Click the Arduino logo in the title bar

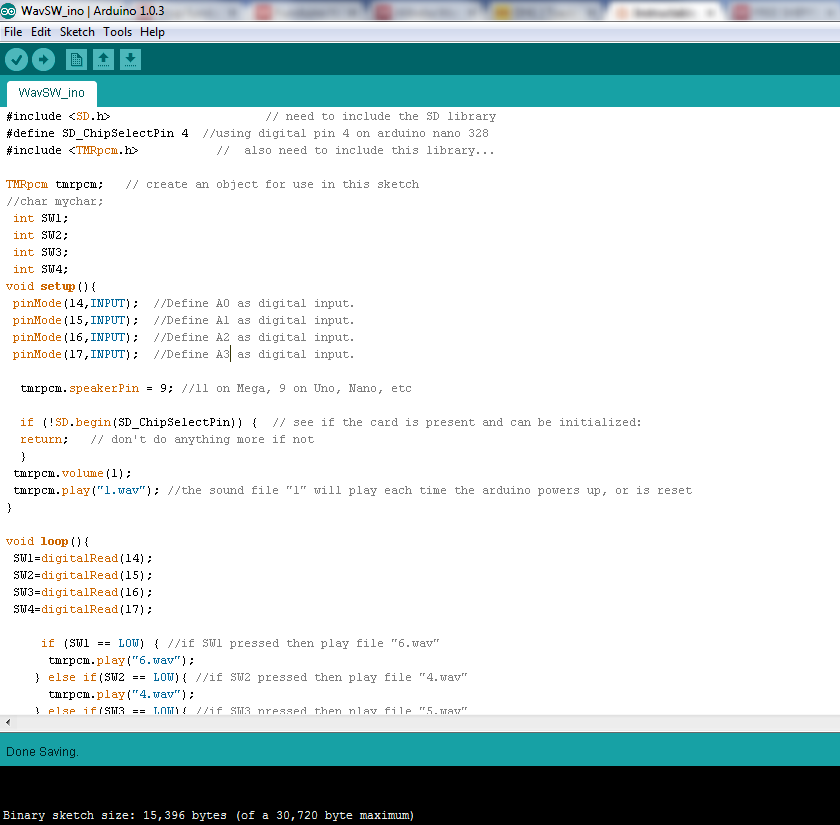[x=10, y=10]
